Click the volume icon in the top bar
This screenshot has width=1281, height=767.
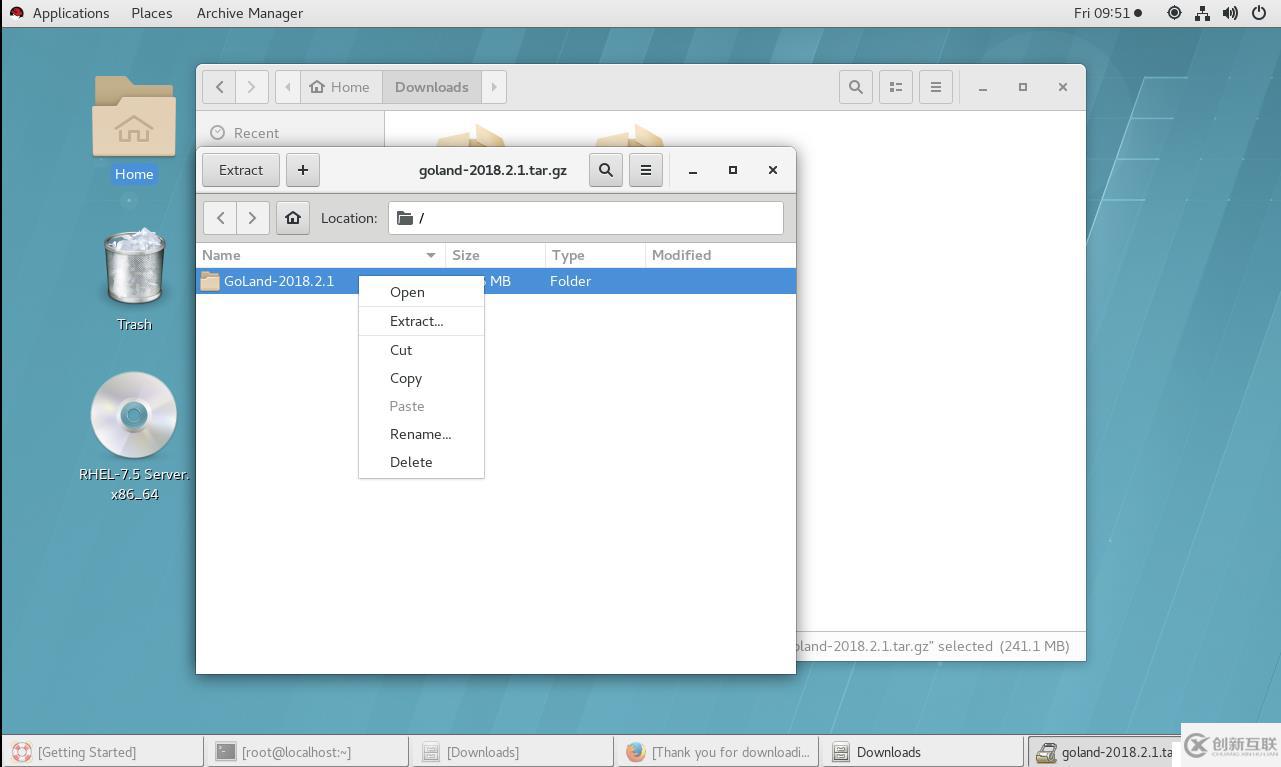(1230, 13)
